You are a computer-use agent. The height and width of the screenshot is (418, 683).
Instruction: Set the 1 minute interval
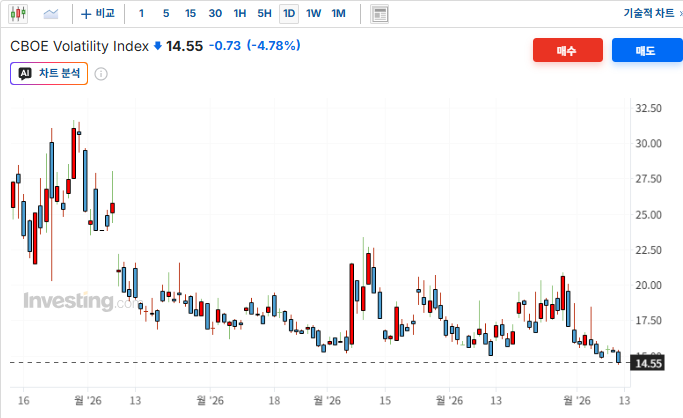pos(141,13)
